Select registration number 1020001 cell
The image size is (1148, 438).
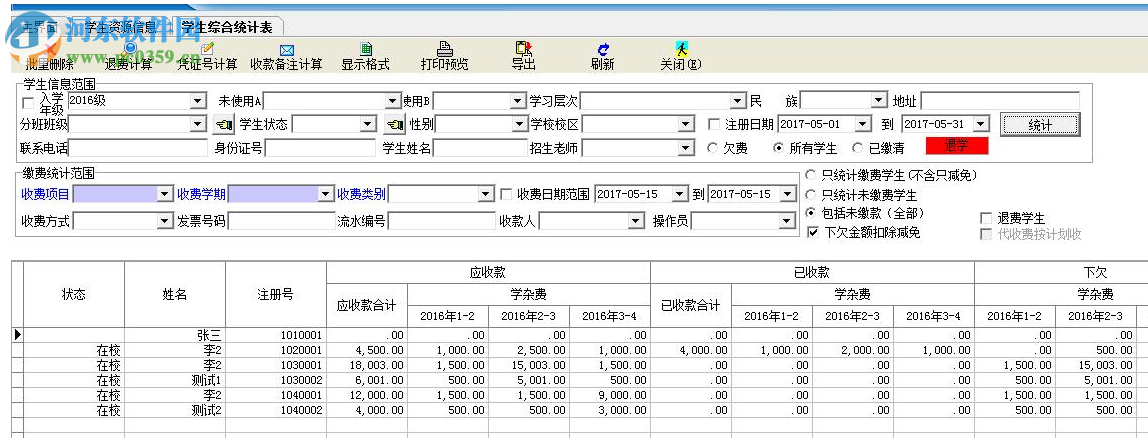pos(276,350)
